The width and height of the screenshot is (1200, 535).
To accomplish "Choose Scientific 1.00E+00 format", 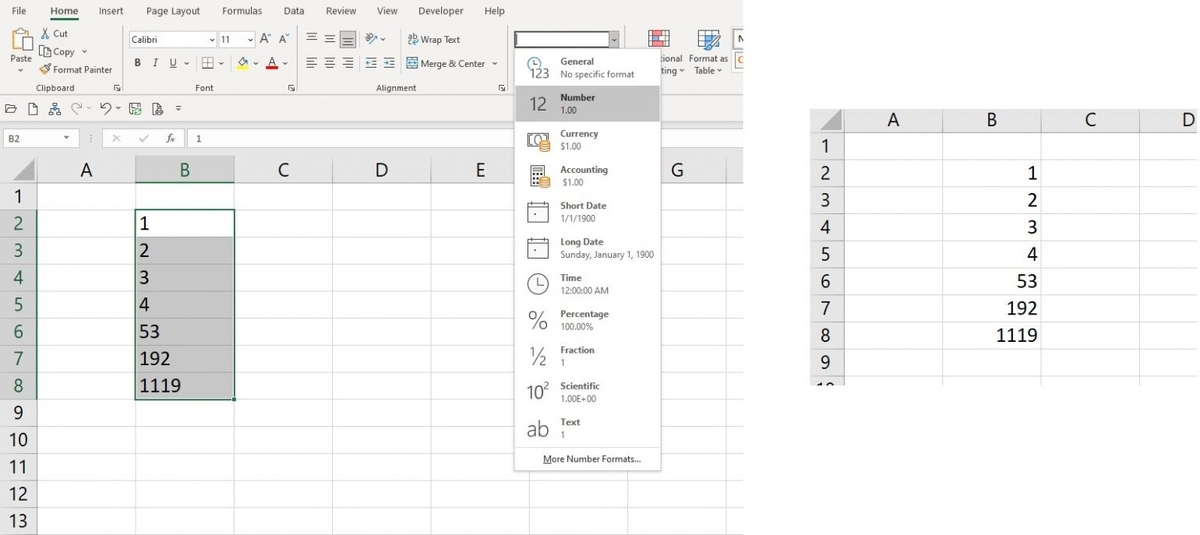I will [x=587, y=392].
